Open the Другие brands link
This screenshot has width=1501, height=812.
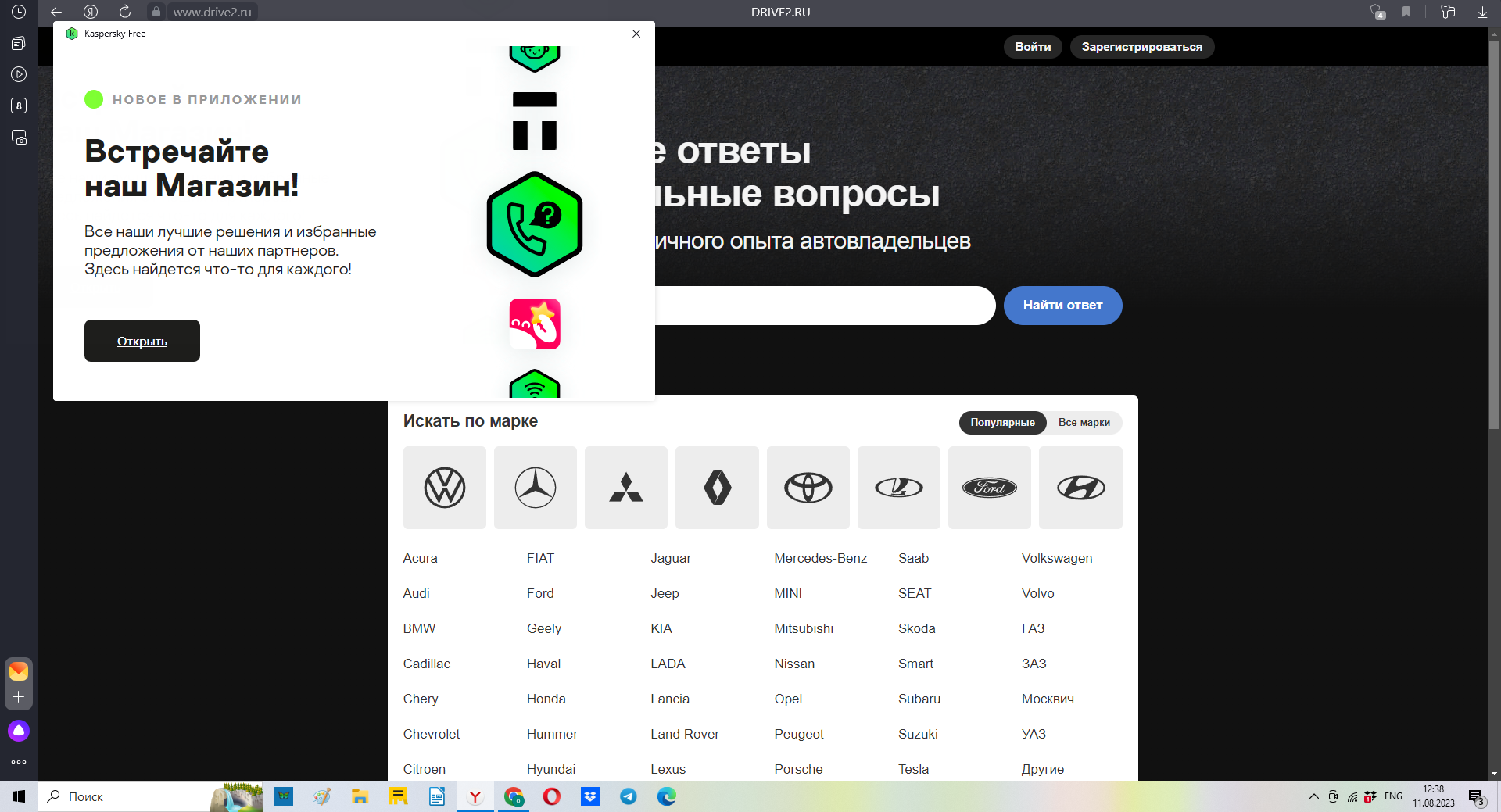(x=1043, y=769)
